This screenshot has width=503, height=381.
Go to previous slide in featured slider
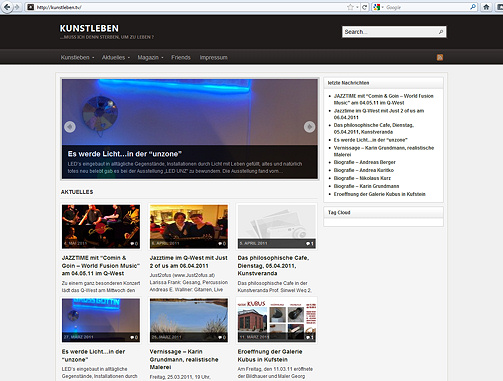[70, 127]
